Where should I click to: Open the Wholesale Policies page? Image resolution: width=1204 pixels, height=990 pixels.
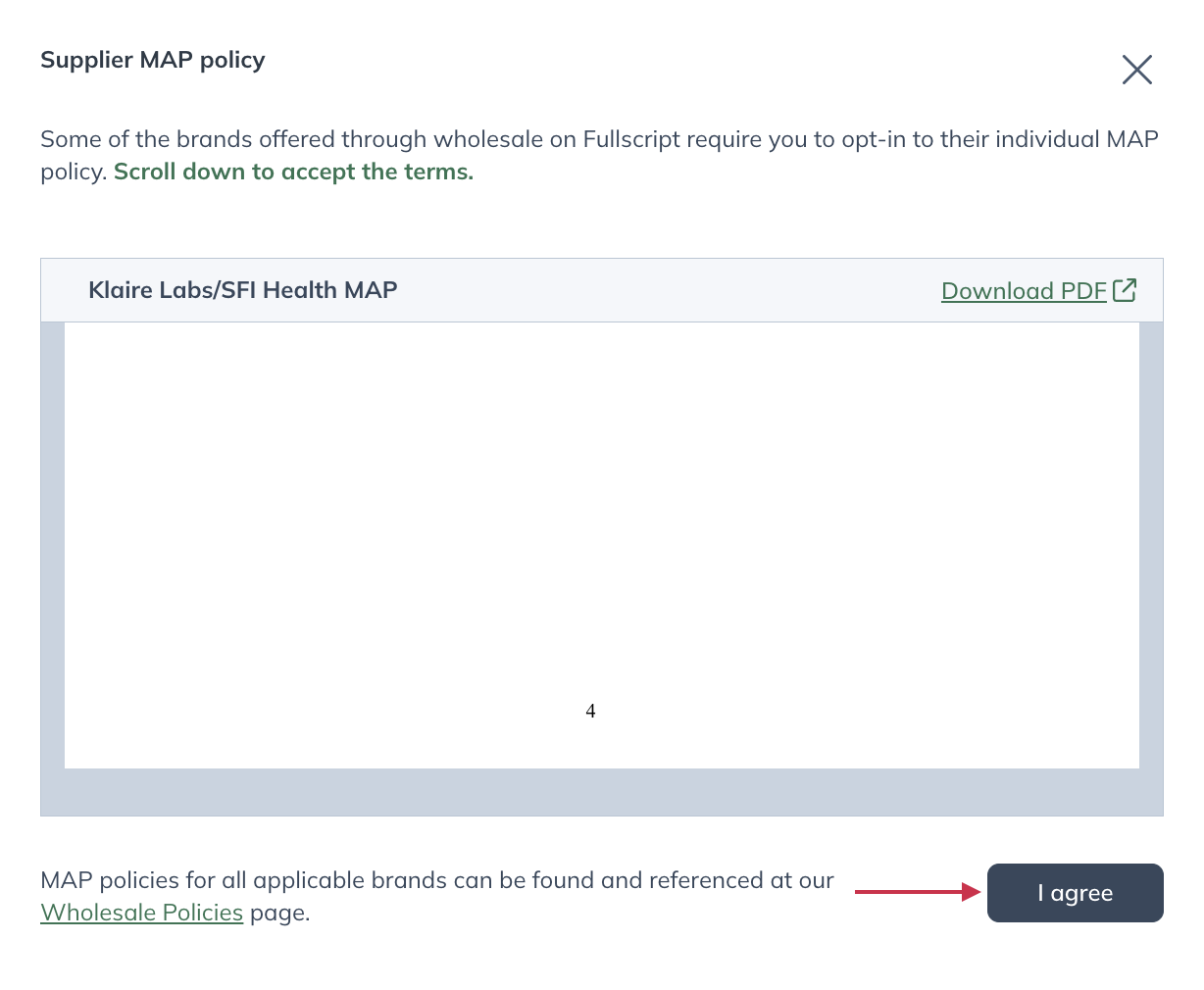(x=141, y=912)
